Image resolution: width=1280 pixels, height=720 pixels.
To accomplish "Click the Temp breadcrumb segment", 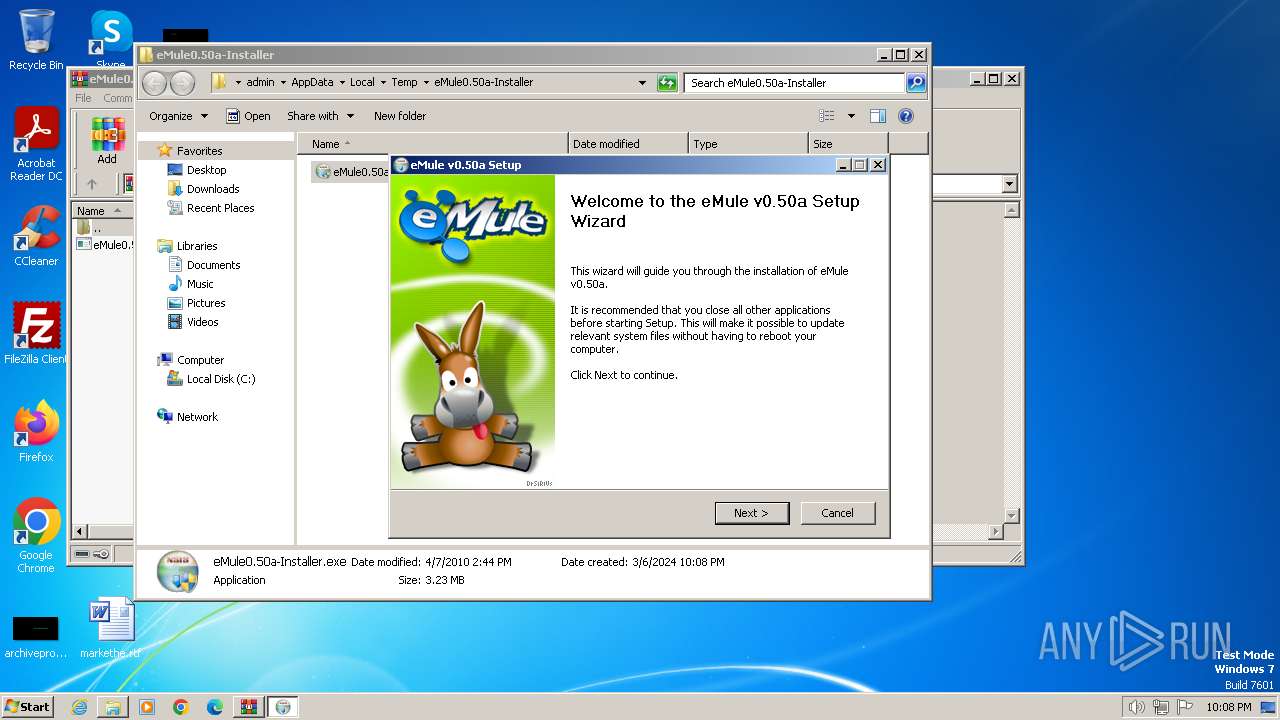I will 404,83.
